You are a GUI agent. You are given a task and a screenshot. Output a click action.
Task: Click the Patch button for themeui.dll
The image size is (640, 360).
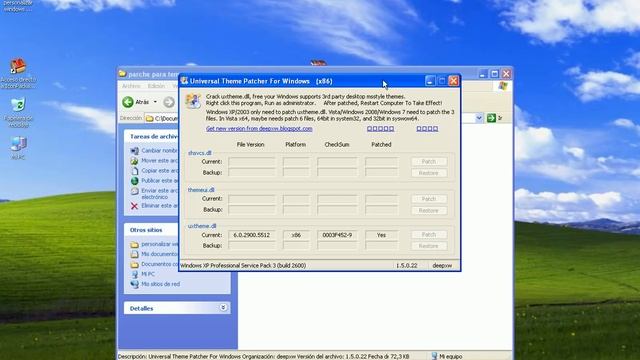pyautogui.click(x=429, y=199)
